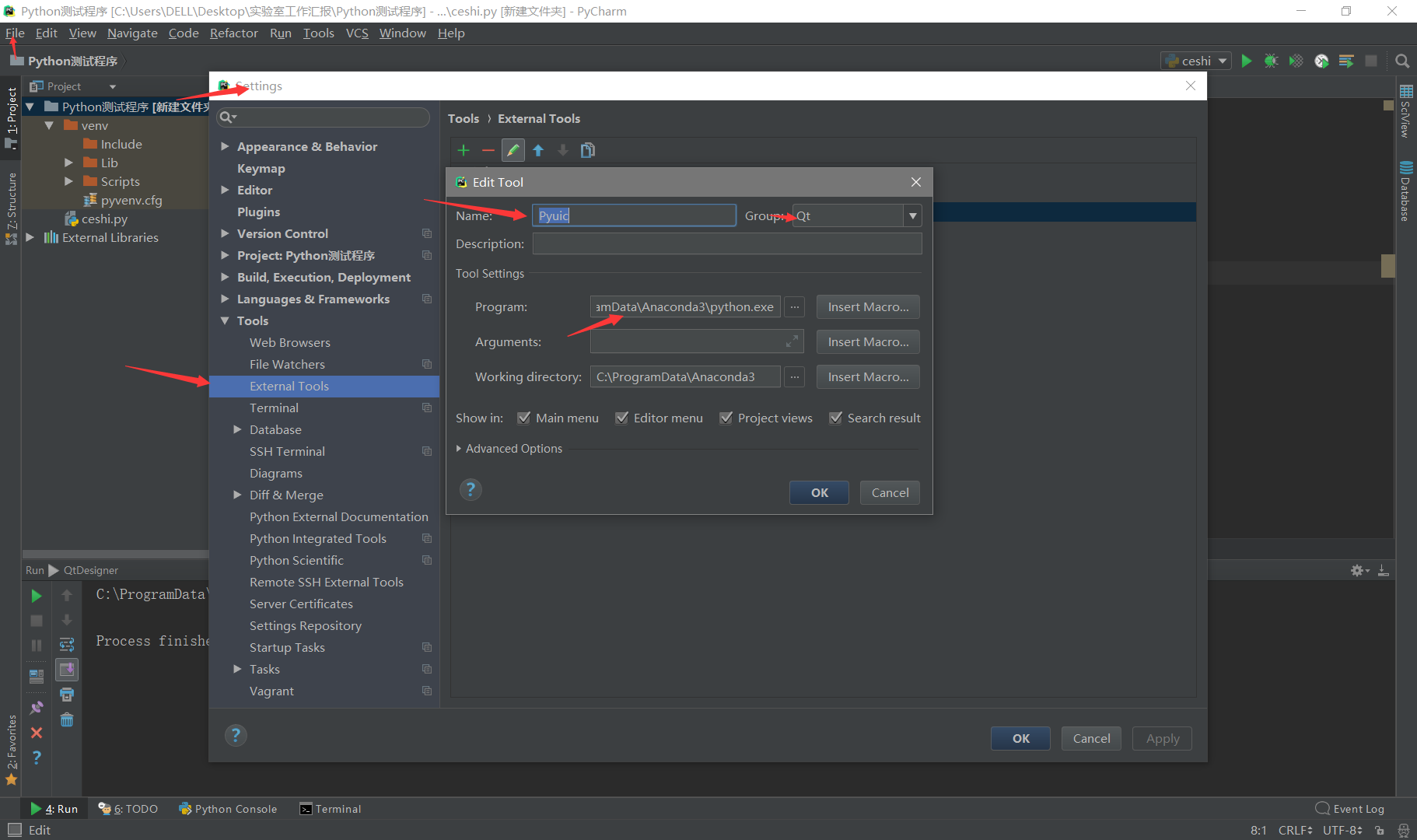
Task: Click the pencil Edit tool icon
Action: pyautogui.click(x=513, y=150)
